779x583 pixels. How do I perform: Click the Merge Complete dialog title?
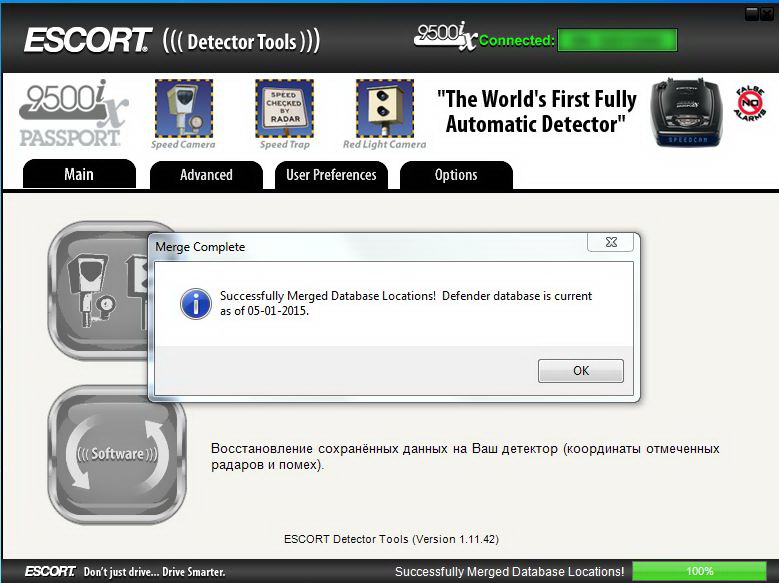[x=200, y=247]
